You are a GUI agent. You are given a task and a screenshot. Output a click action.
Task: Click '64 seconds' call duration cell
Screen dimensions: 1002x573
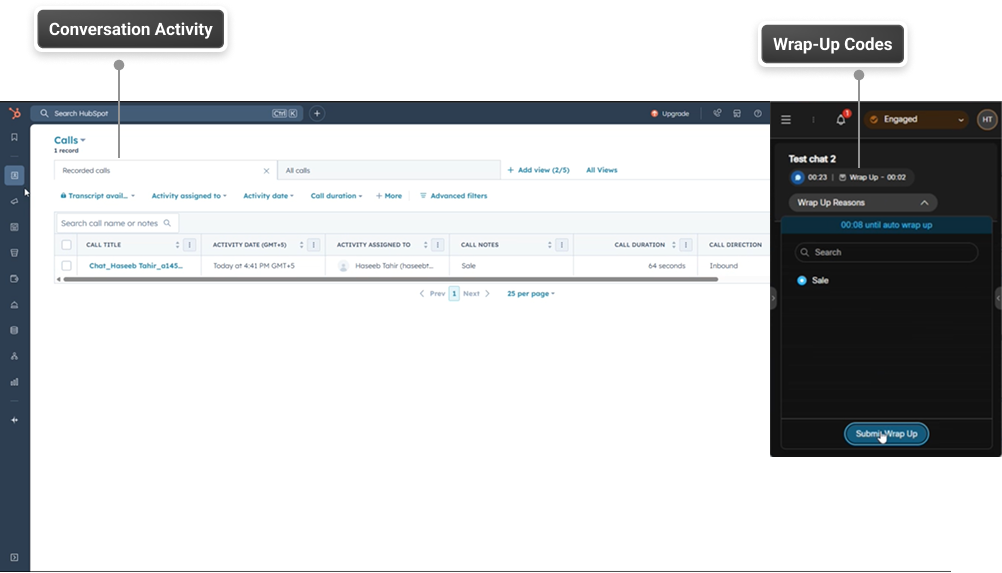coord(667,266)
